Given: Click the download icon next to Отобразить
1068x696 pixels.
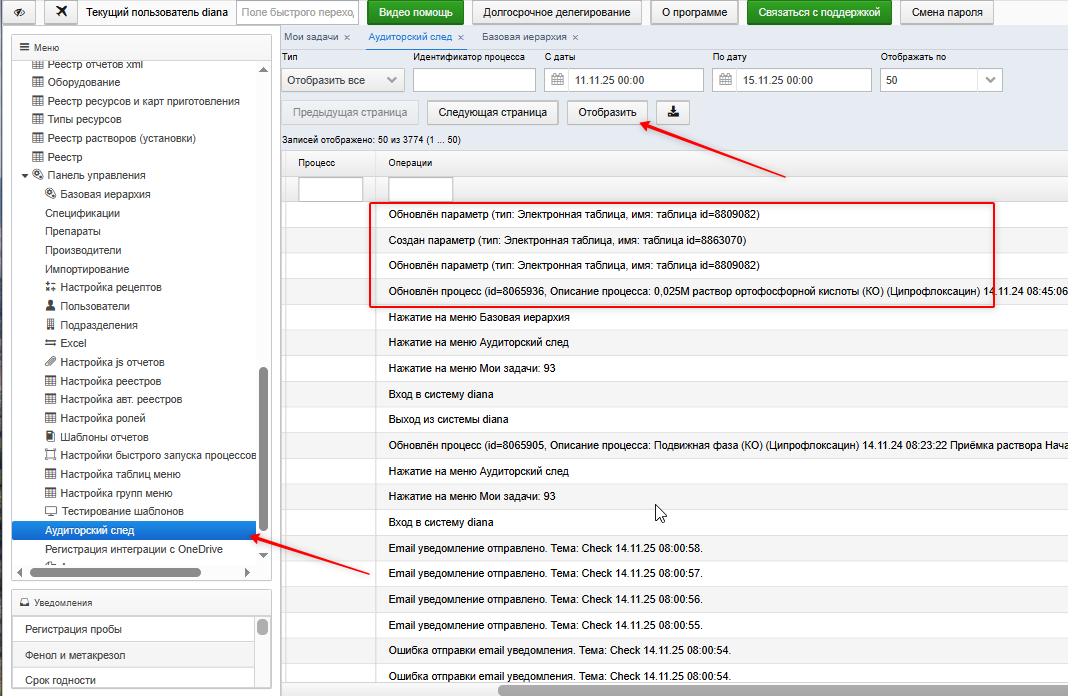Looking at the screenshot, I should [673, 112].
